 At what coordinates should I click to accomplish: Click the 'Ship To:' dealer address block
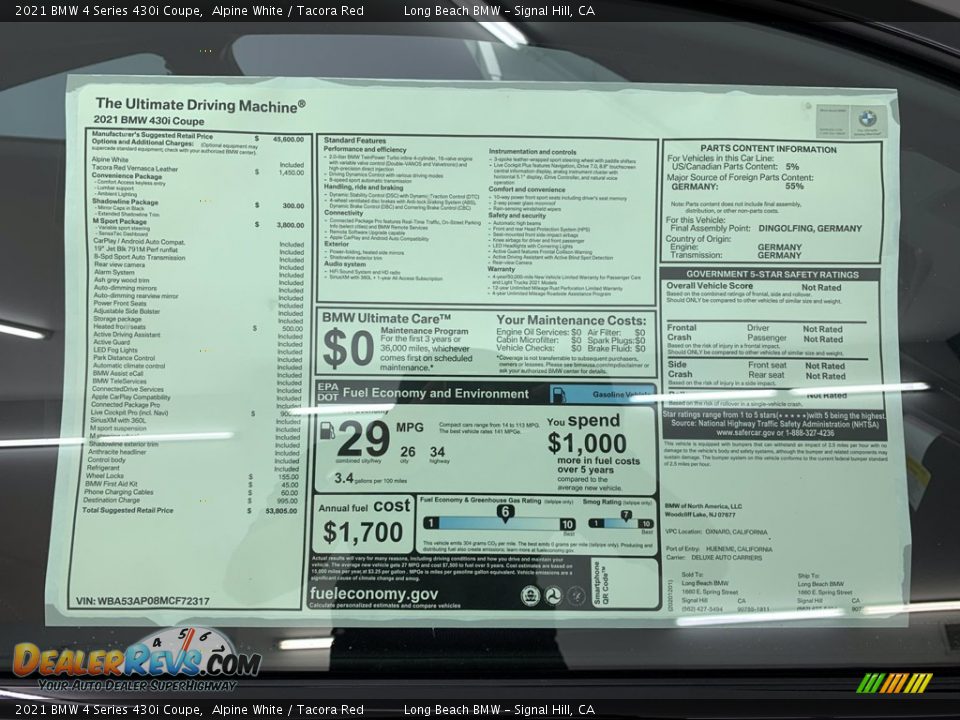click(x=829, y=593)
